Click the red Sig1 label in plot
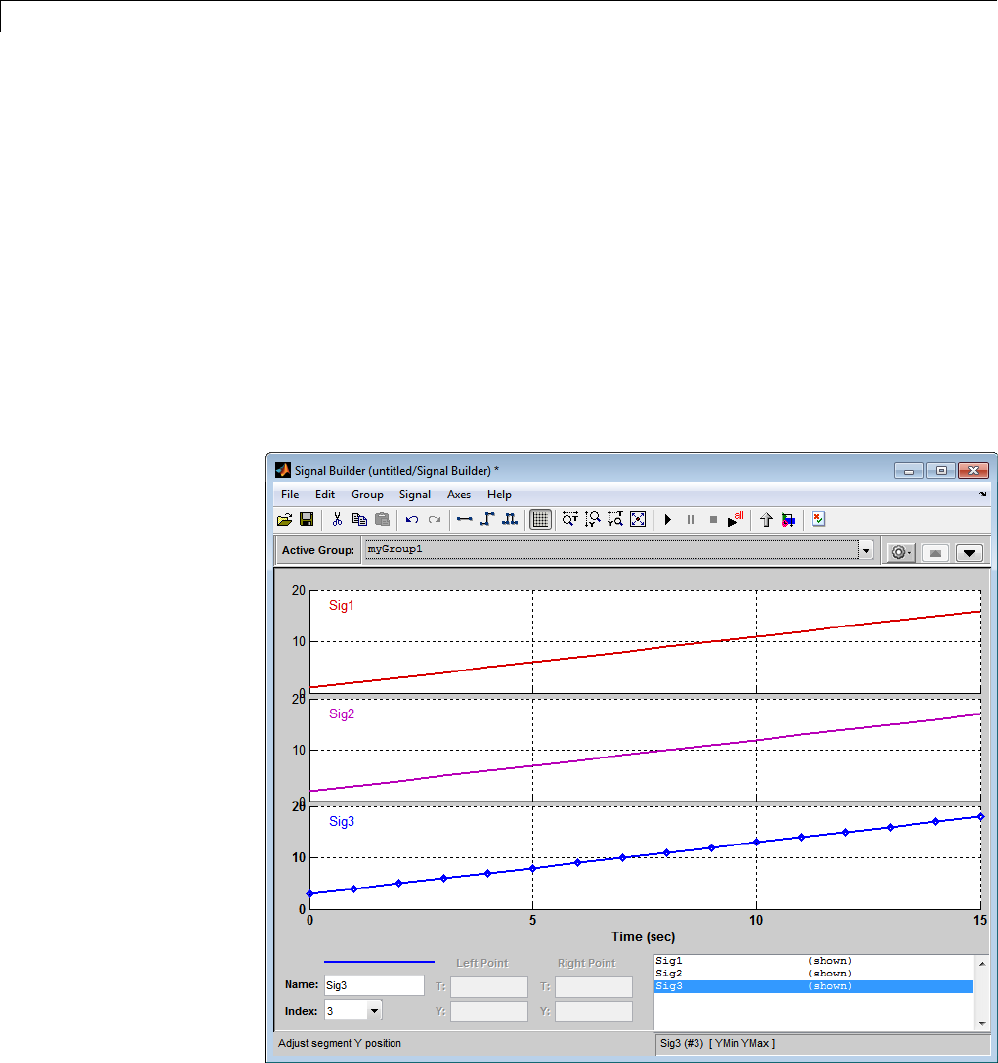 click(341, 605)
